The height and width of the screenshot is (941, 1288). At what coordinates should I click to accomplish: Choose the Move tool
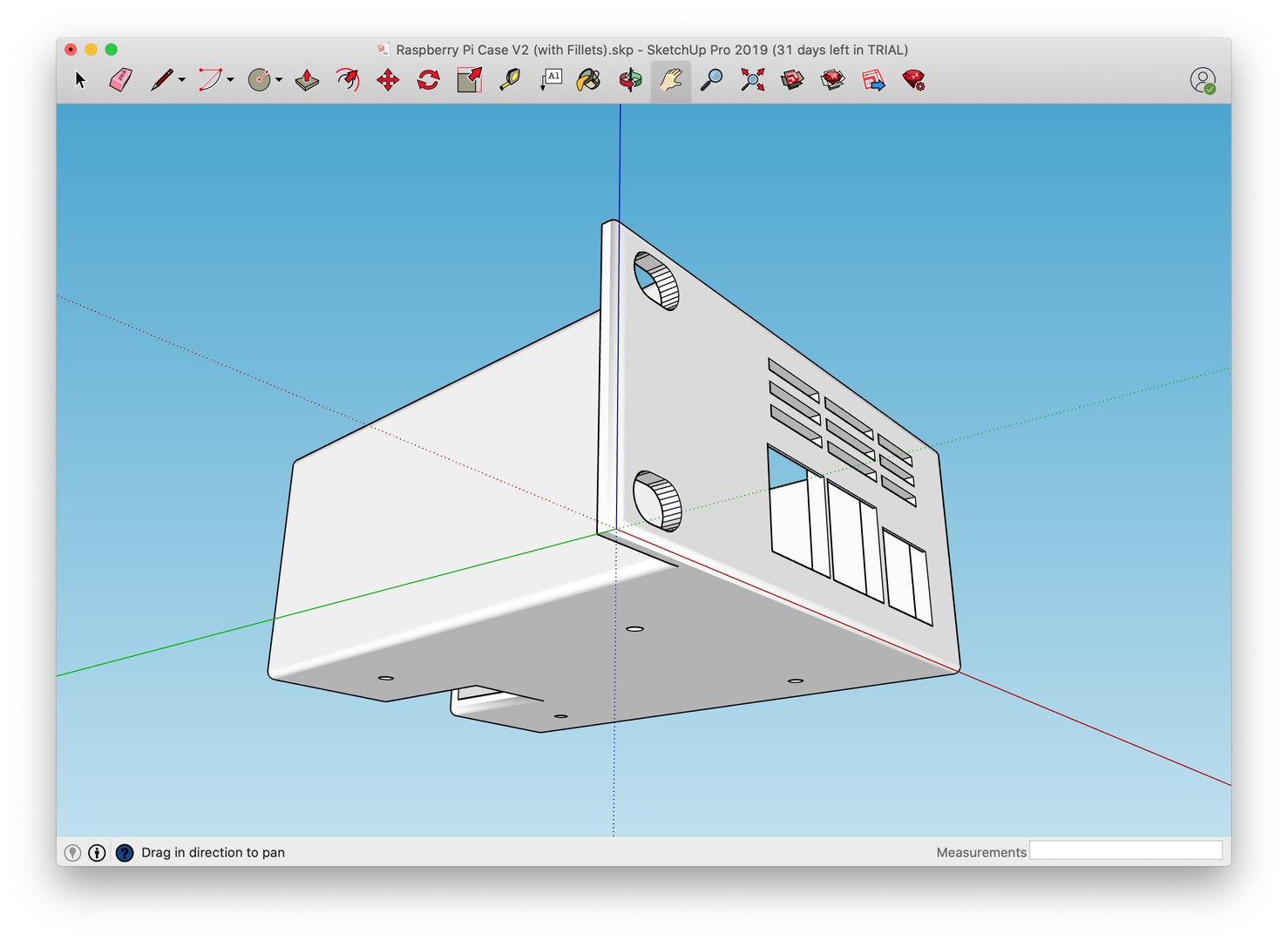[x=388, y=80]
